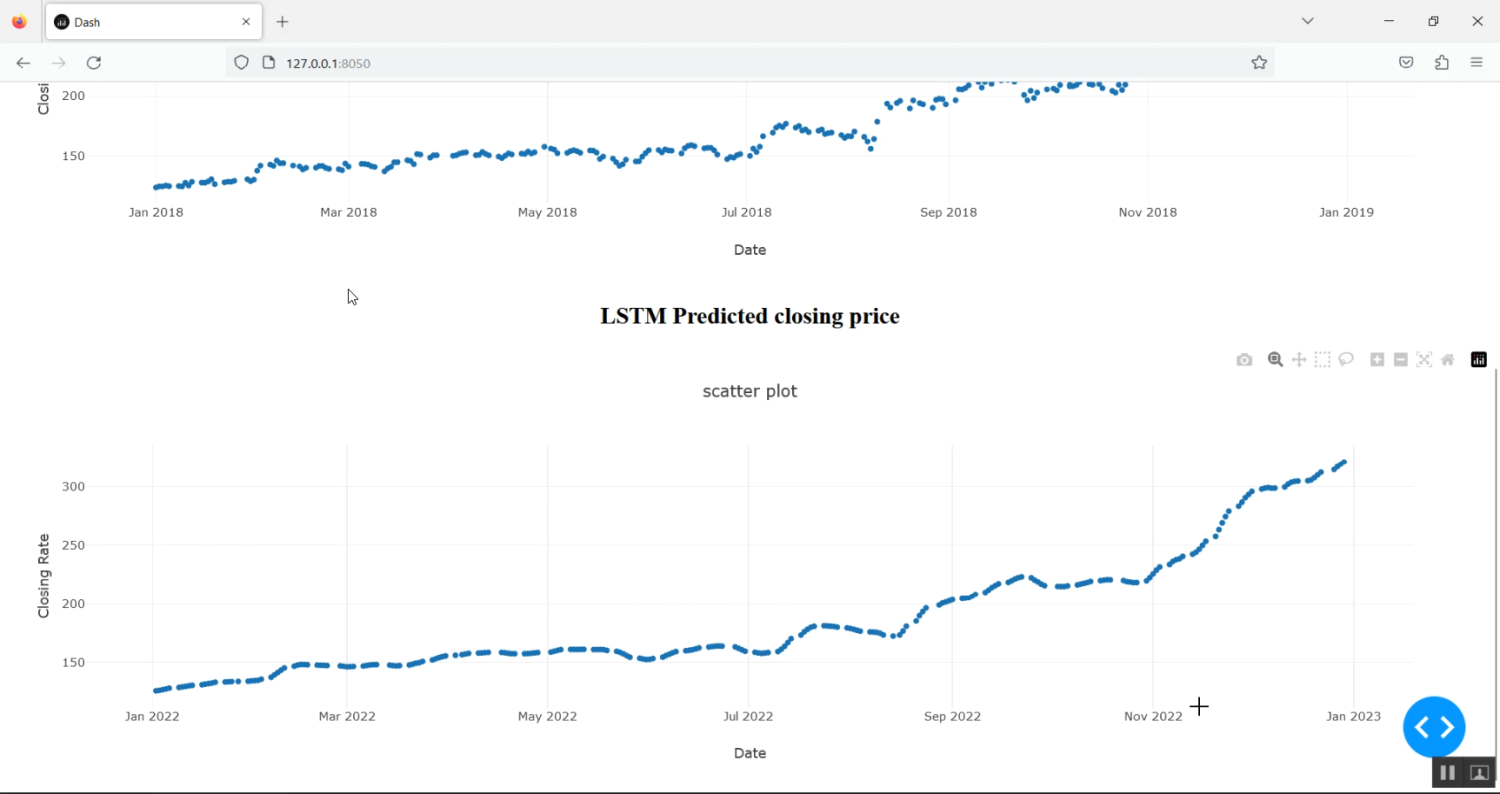Bookmark this page with the star
The width and height of the screenshot is (1500, 794).
click(1258, 62)
